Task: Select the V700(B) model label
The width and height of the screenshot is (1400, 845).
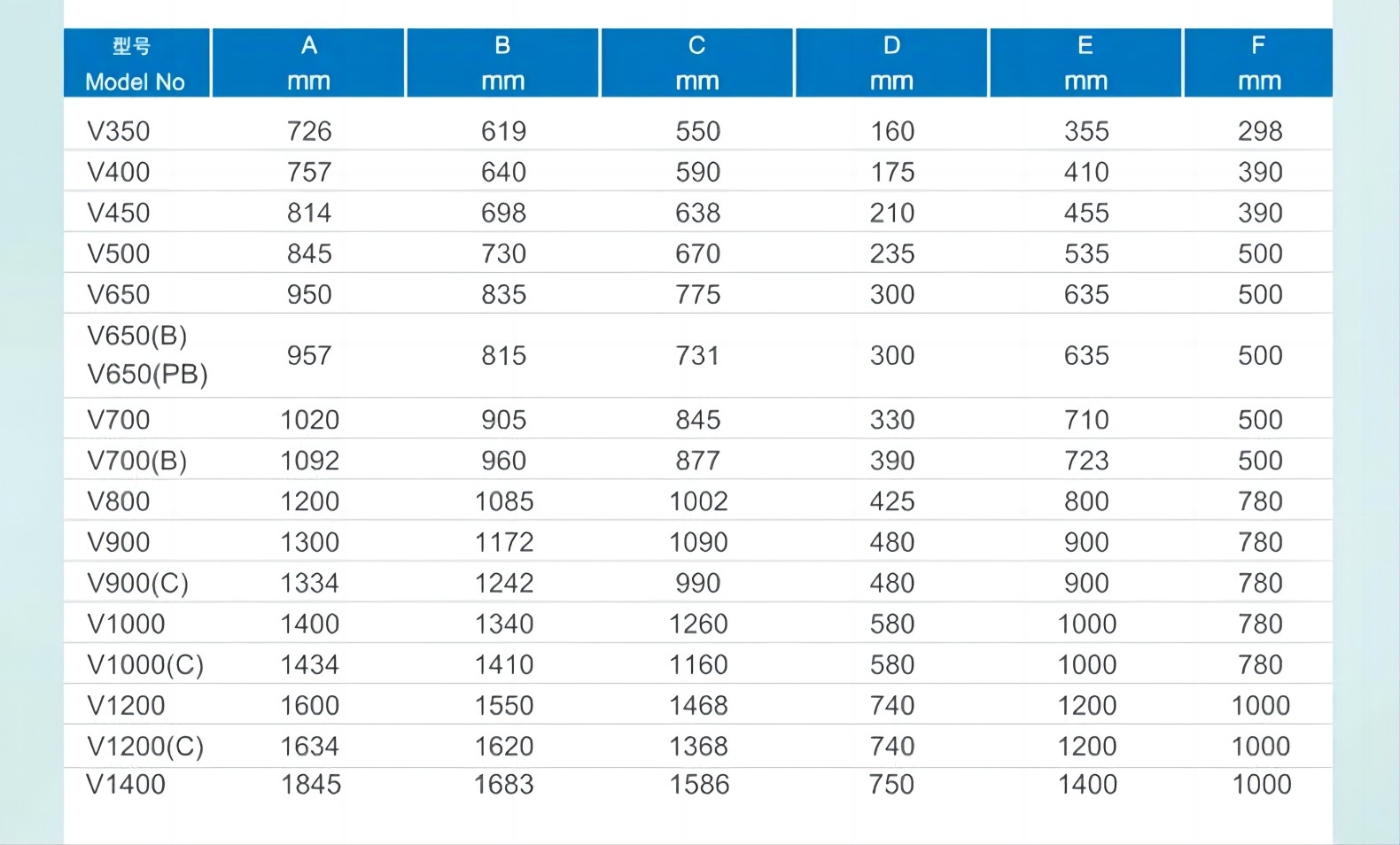Action: click(x=137, y=461)
